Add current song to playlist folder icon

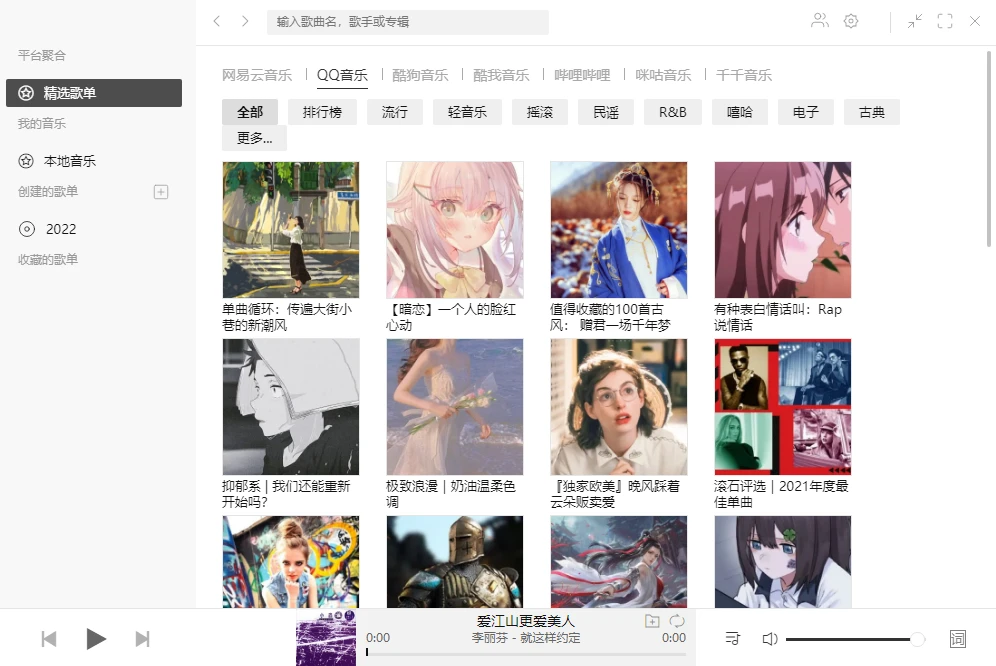tap(652, 621)
